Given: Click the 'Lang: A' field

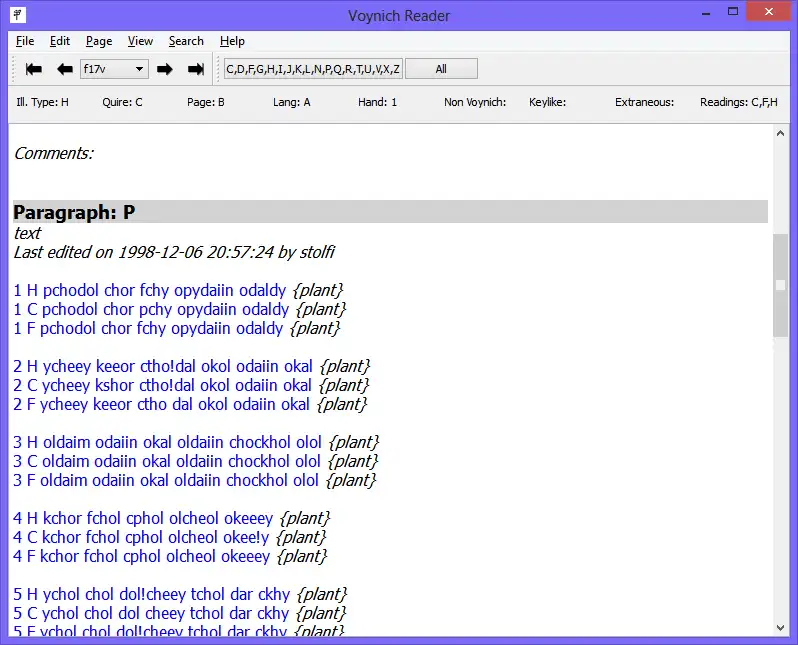Looking at the screenshot, I should click(291, 102).
